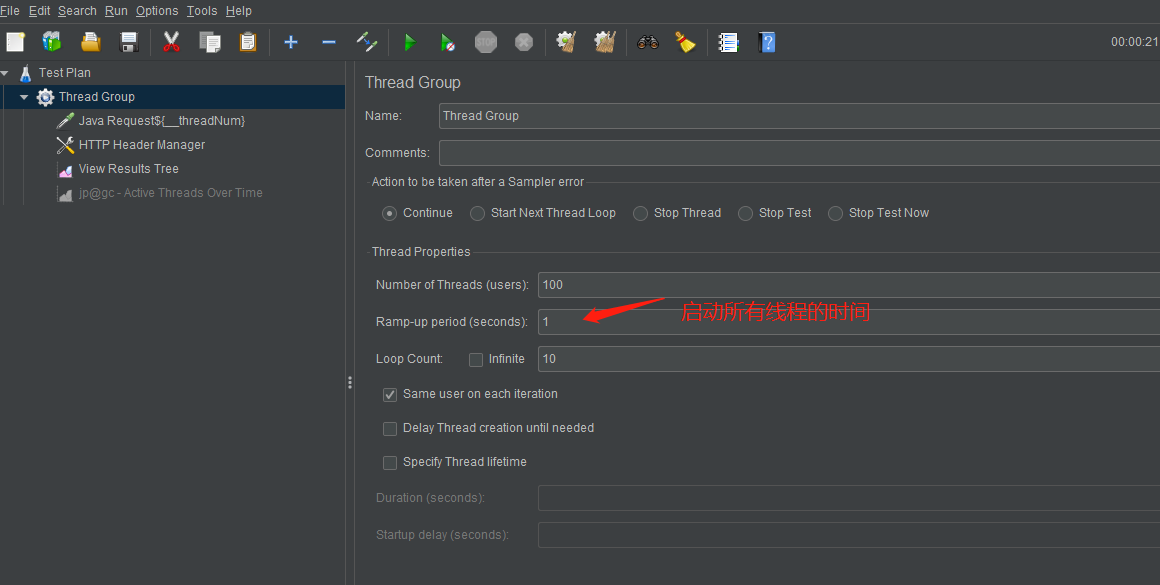Click the HTTP Header Manager tools icon
The width and height of the screenshot is (1160, 585).
click(x=65, y=145)
